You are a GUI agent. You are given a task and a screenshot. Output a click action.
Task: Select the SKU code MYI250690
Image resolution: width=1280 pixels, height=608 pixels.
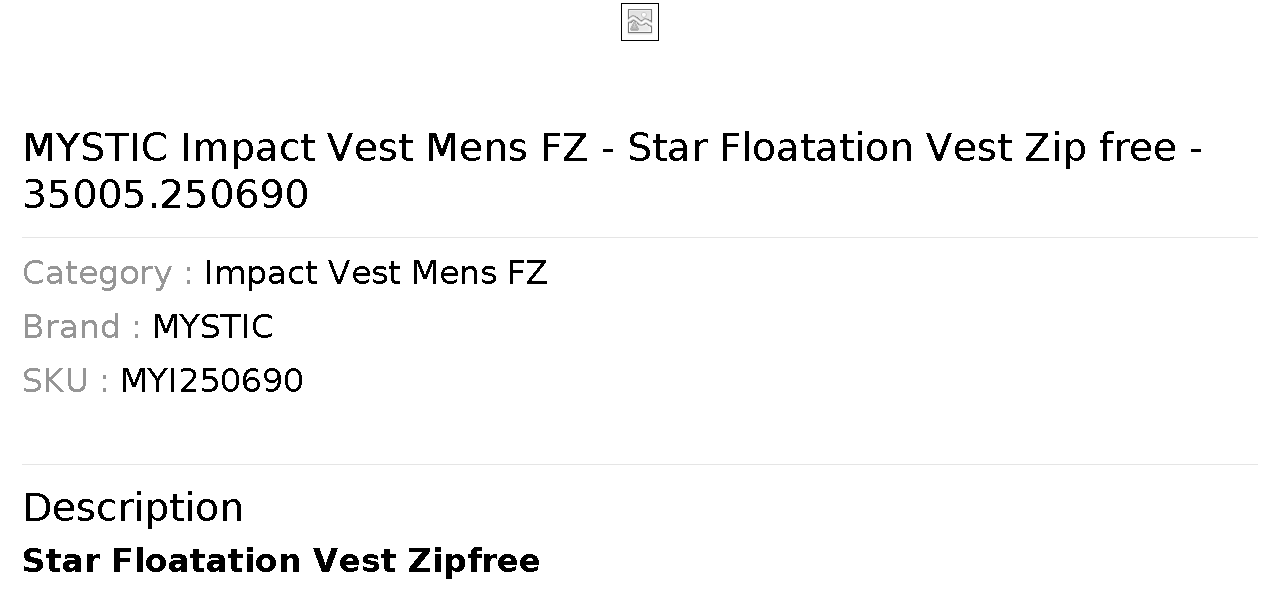tap(211, 381)
